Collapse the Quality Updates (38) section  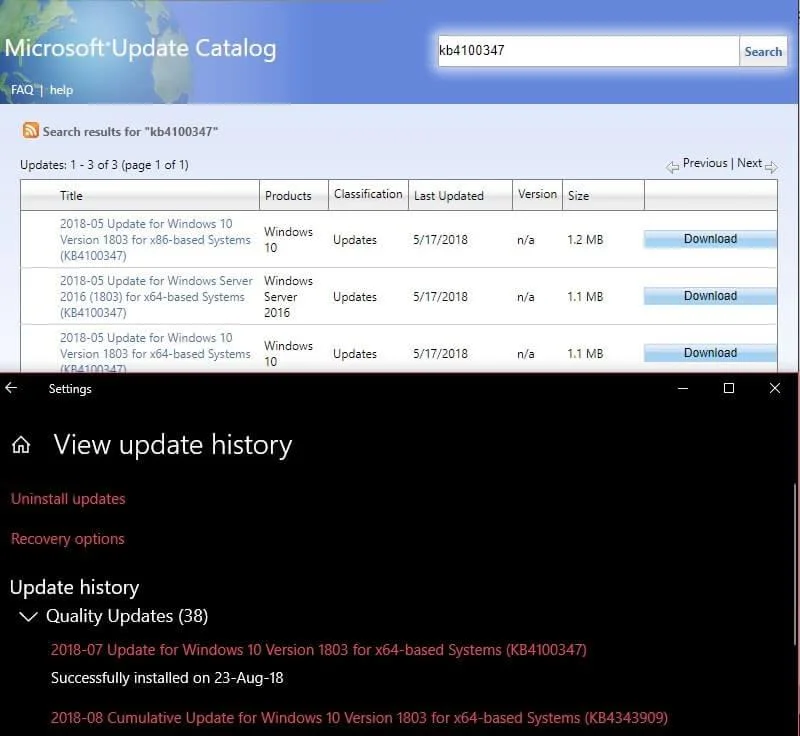(x=28, y=617)
